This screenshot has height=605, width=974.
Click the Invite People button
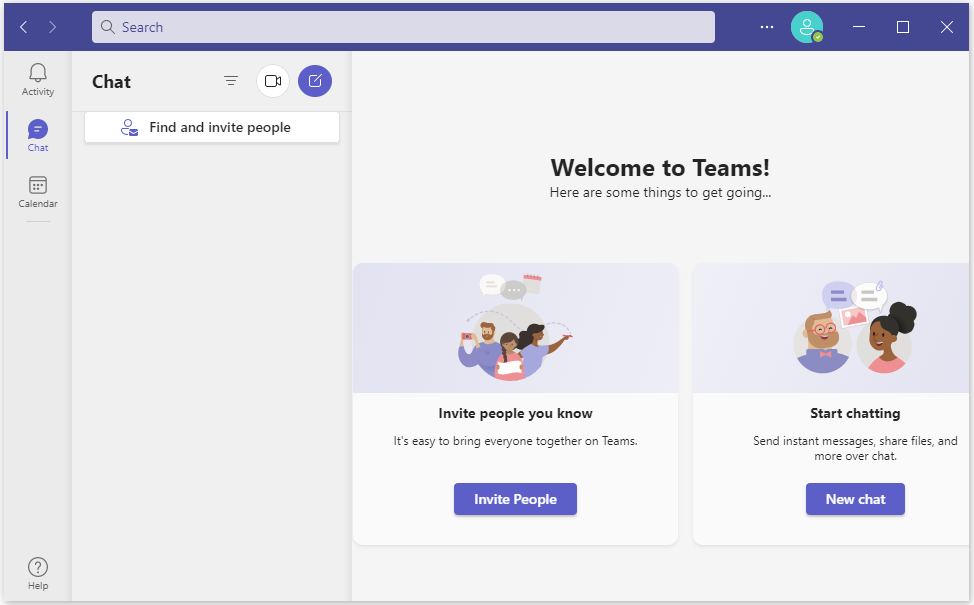click(516, 499)
